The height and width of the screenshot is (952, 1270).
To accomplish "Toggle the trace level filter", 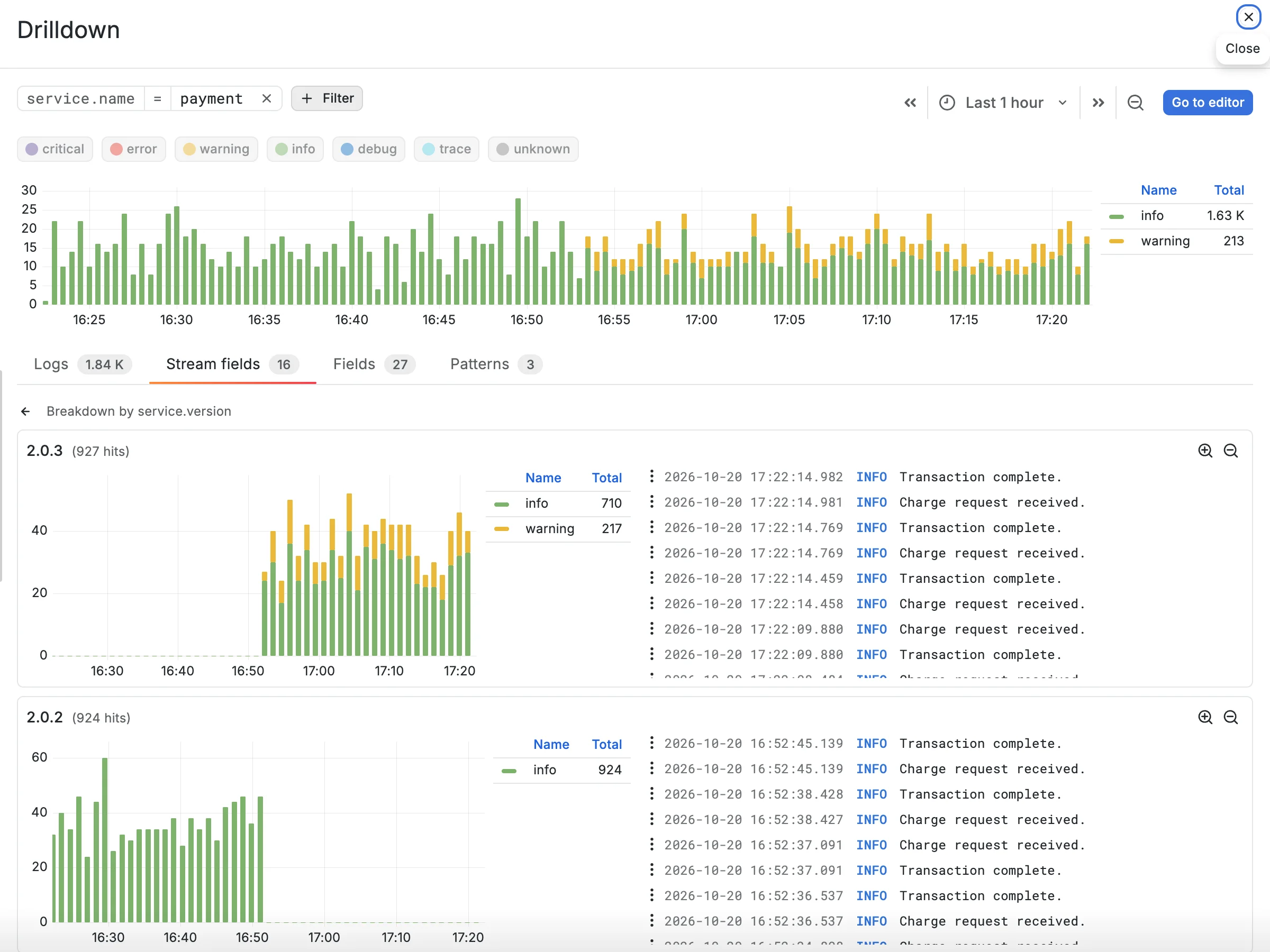I will click(447, 149).
